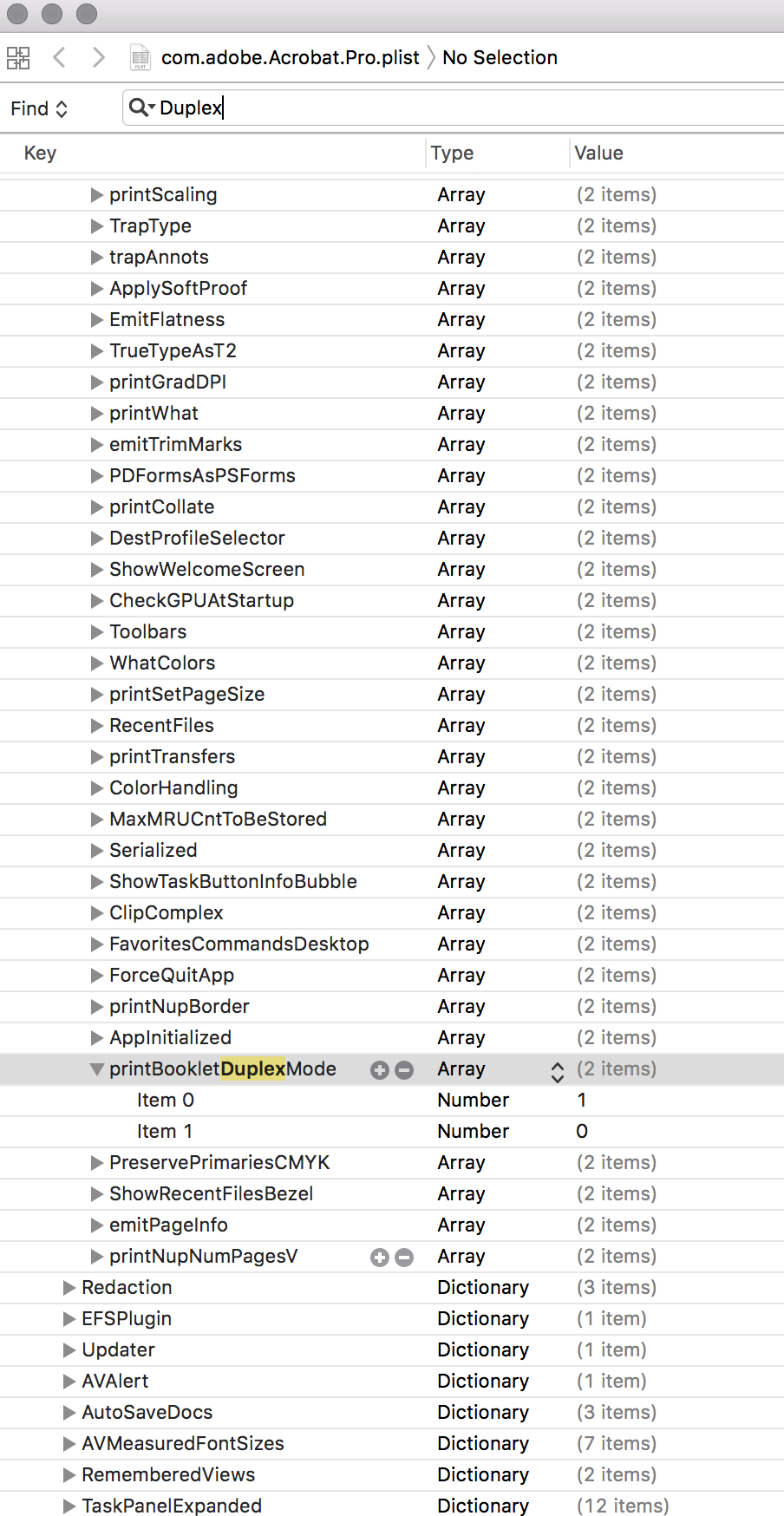784x1516 pixels.
Task: Click value 0 of Item 1
Action: pos(582,1131)
